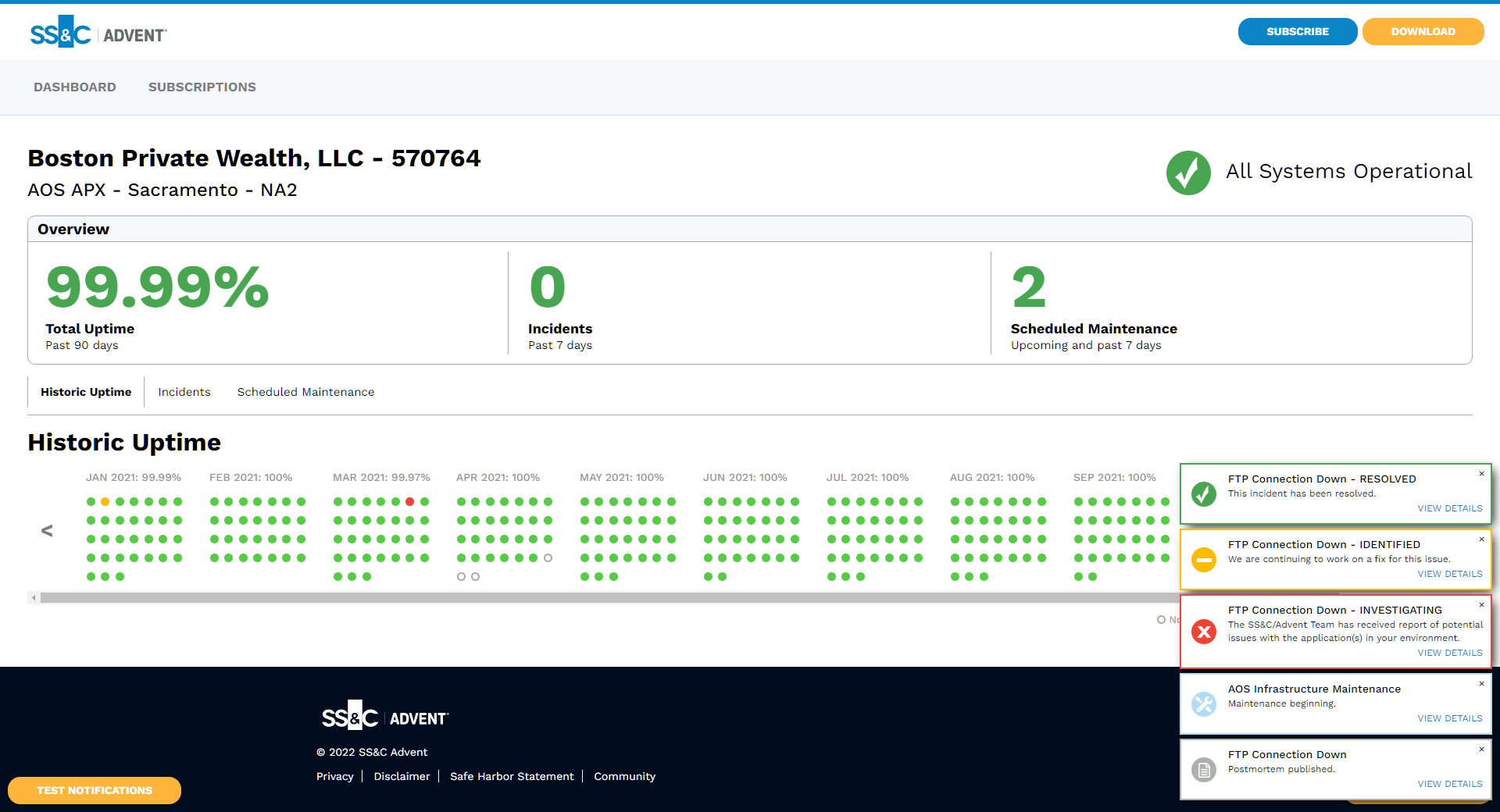Click the DOWNLOAD button
The width and height of the screenshot is (1500, 812).
pyautogui.click(x=1422, y=31)
